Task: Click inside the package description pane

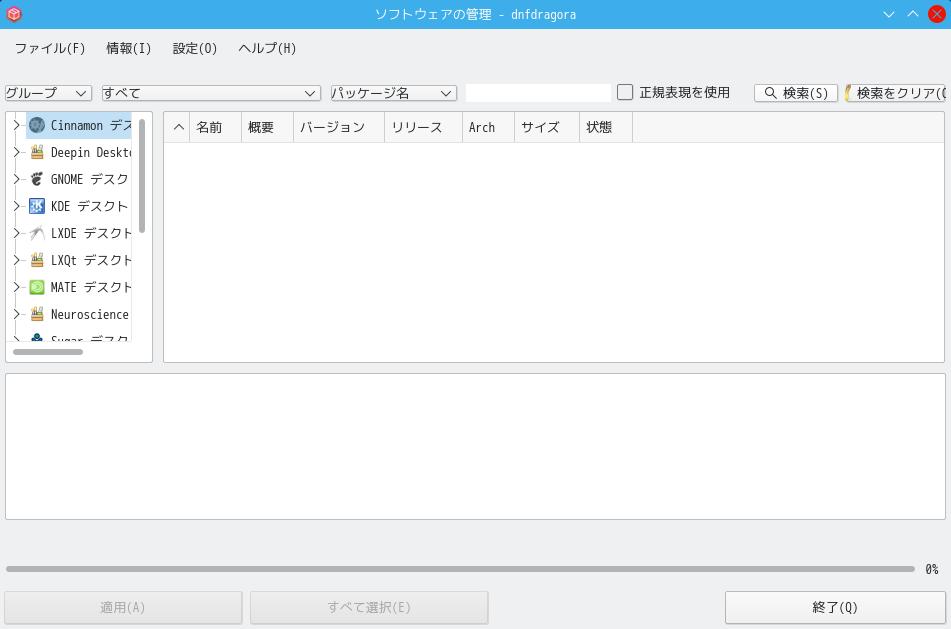Action: click(476, 446)
